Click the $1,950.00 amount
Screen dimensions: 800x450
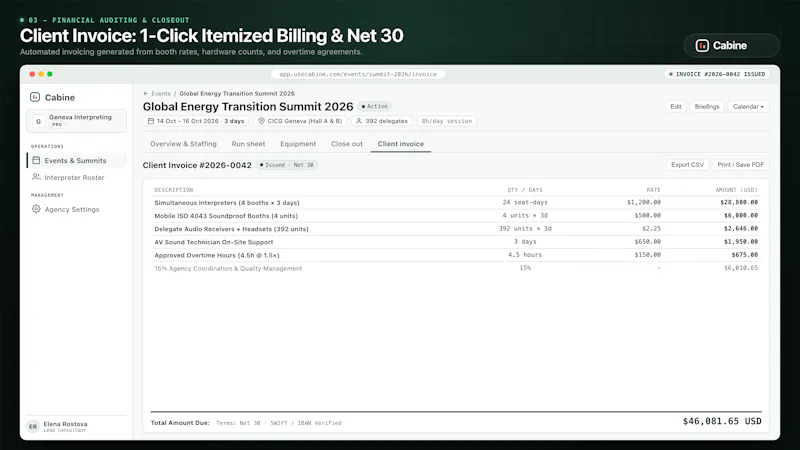click(741, 242)
